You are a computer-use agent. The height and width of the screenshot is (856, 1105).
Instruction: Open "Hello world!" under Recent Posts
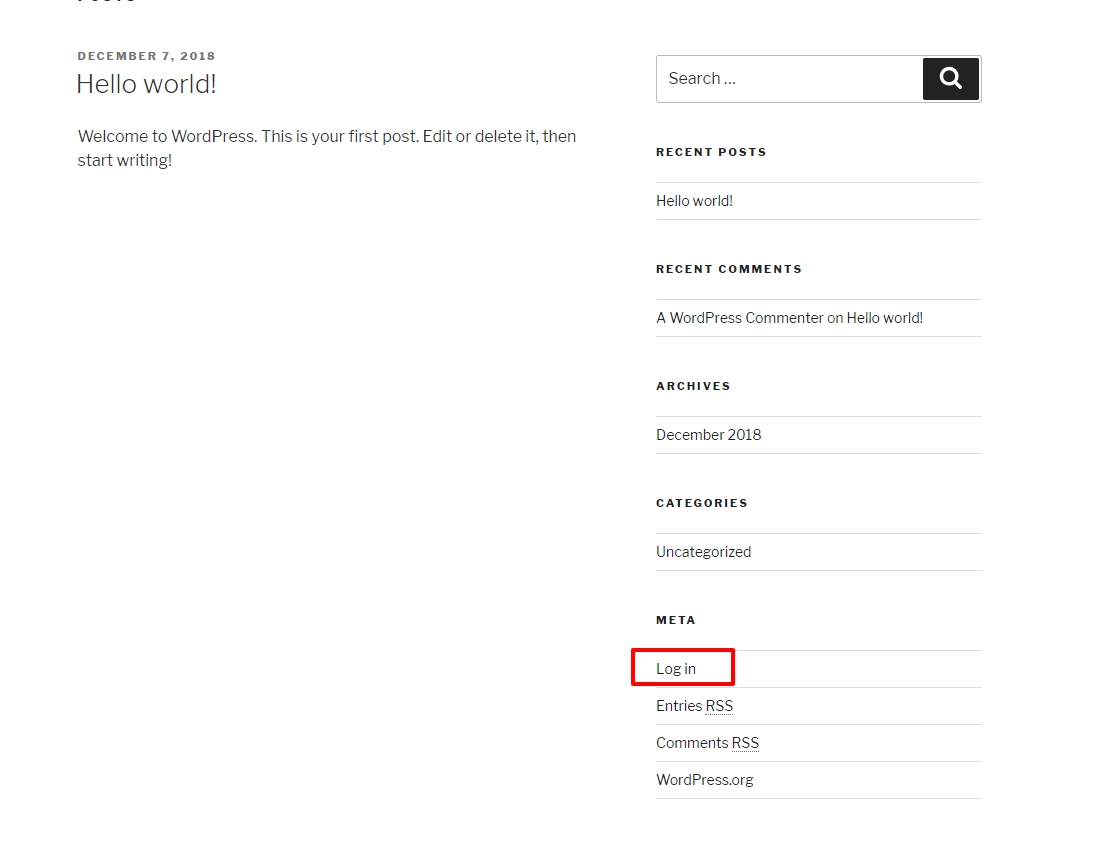(x=694, y=201)
